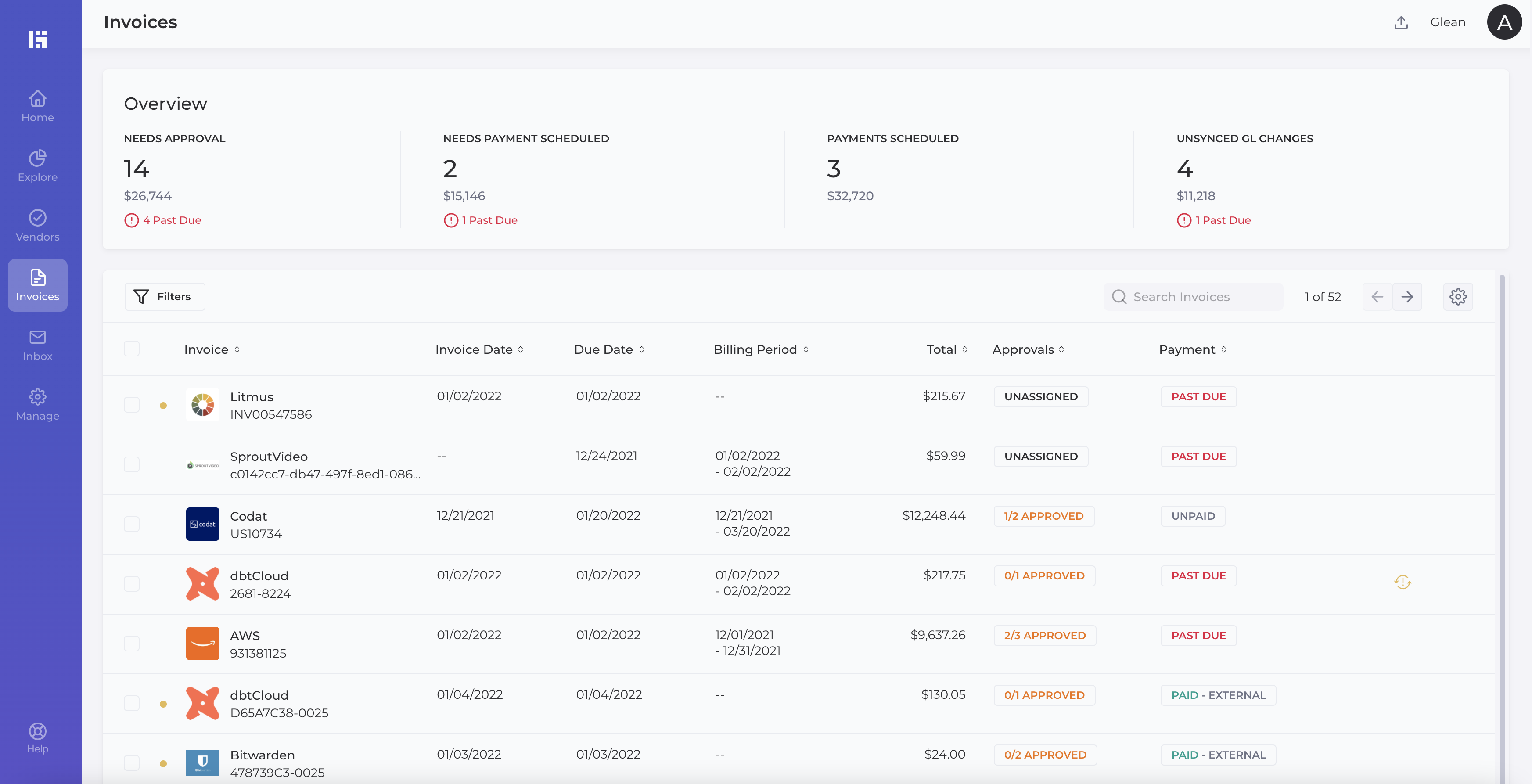
Task: Open the account avatar menu
Action: click(x=1504, y=22)
